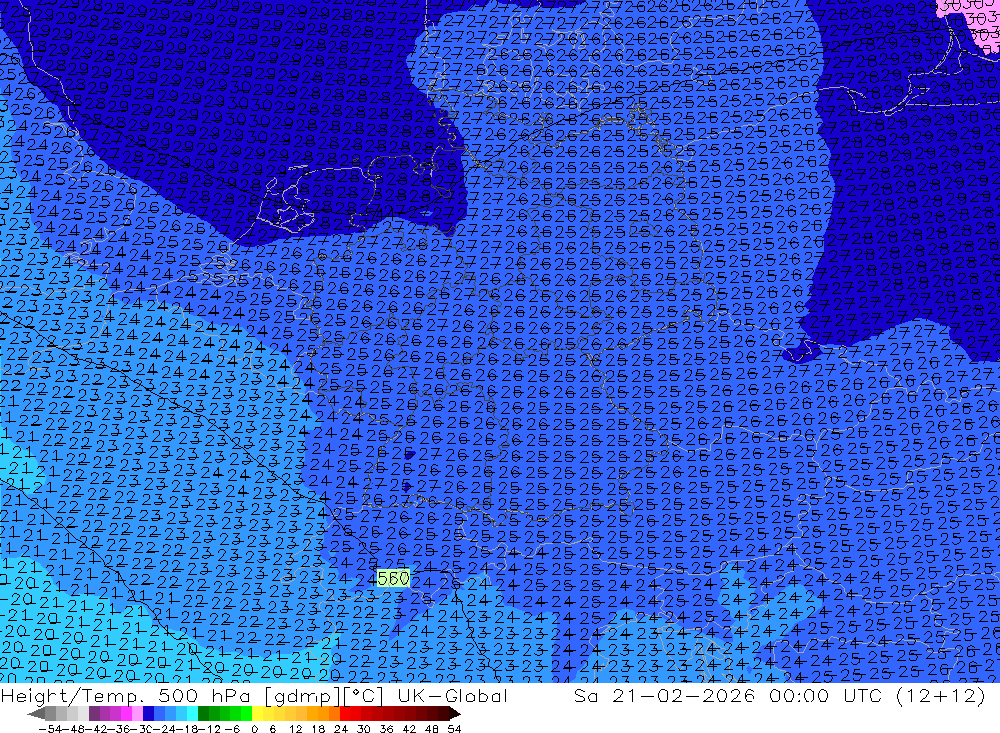Click the '6' legend value
The width and height of the screenshot is (1000, 733).
(x=272, y=729)
